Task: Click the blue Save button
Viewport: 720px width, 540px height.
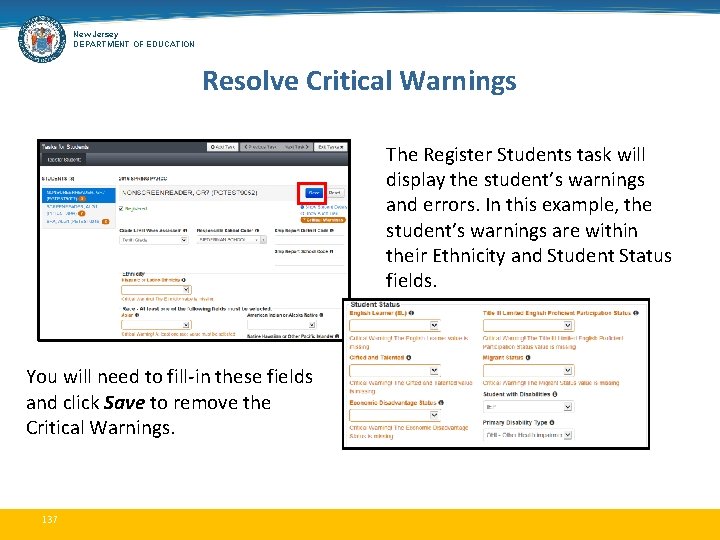Action: tap(314, 193)
